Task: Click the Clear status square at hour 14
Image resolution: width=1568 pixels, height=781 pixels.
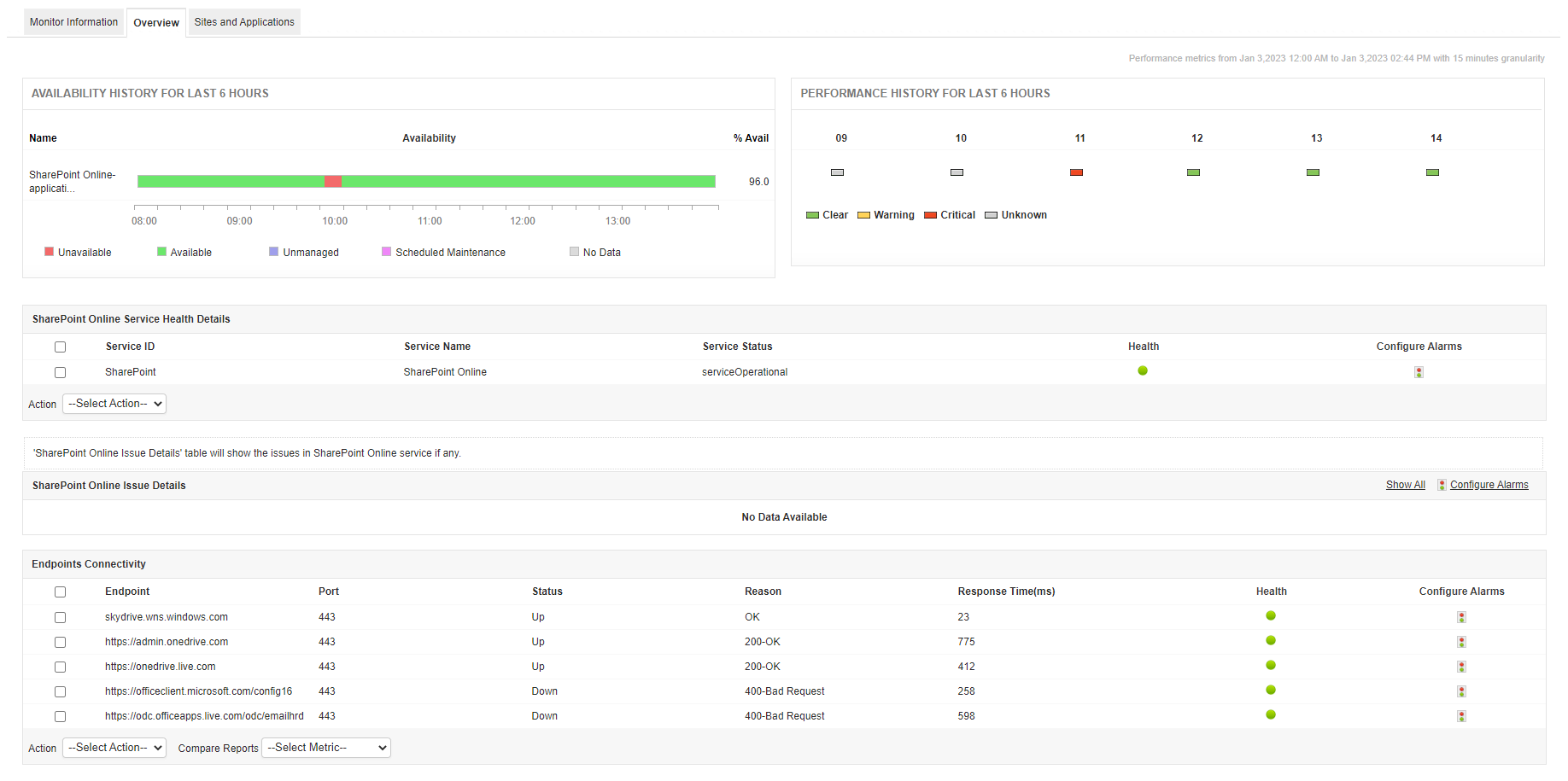Action: pyautogui.click(x=1432, y=172)
